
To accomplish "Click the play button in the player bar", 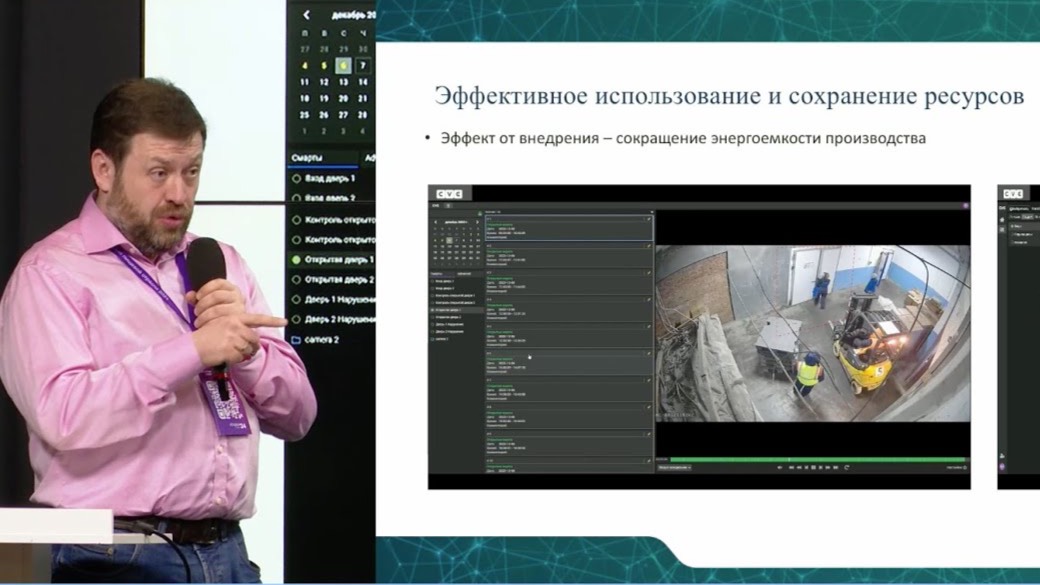I will point(820,468).
